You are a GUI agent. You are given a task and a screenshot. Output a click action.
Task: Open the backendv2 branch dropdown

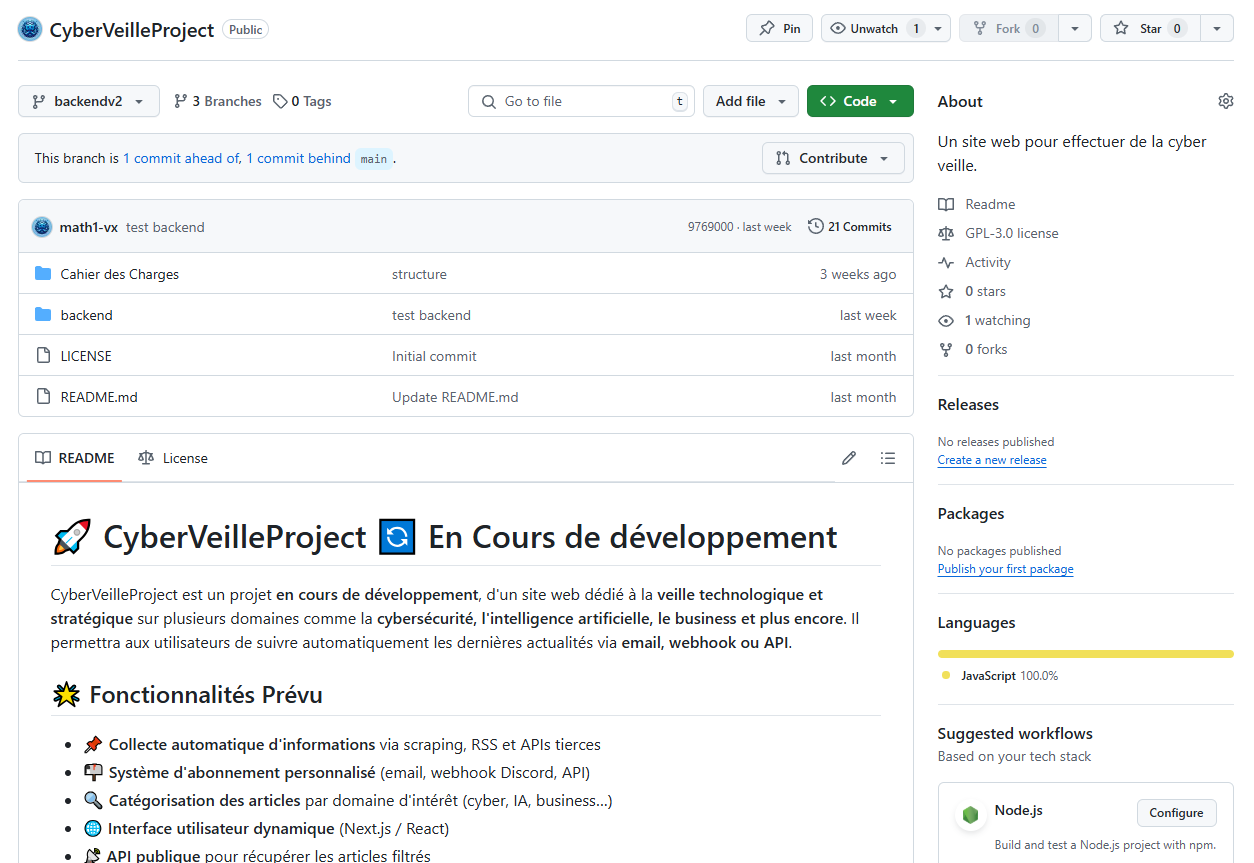point(88,101)
